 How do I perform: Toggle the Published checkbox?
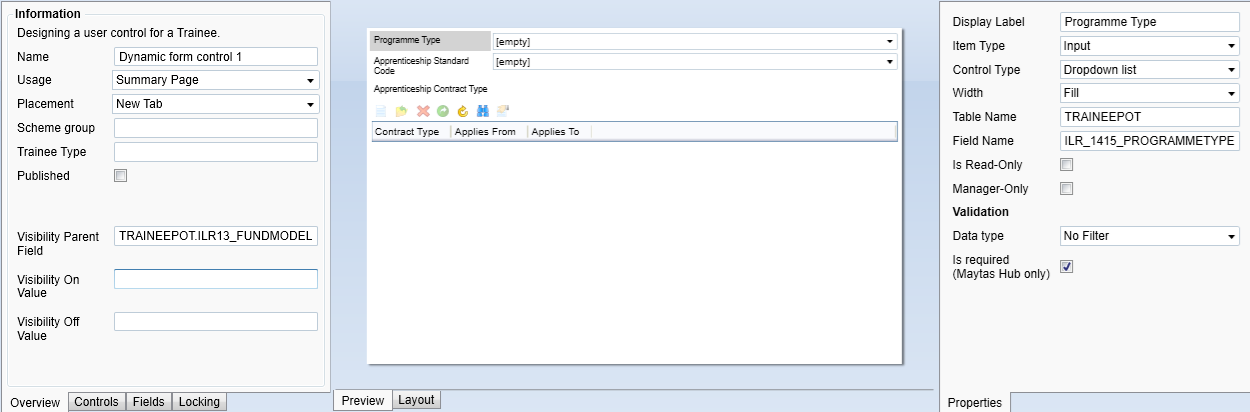click(x=121, y=176)
